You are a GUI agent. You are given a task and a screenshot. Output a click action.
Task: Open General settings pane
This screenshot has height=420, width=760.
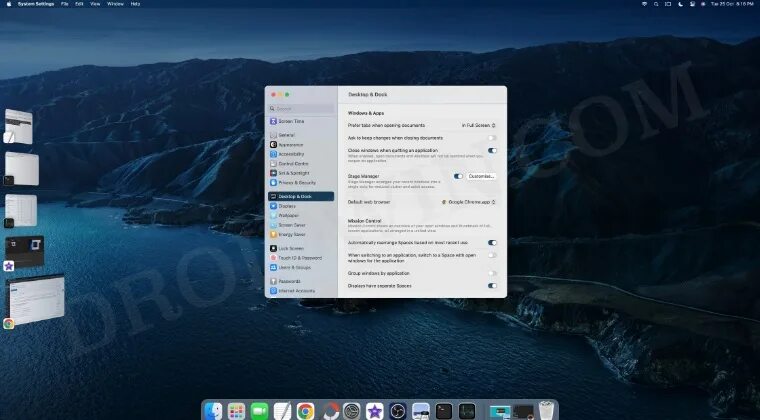301,135
